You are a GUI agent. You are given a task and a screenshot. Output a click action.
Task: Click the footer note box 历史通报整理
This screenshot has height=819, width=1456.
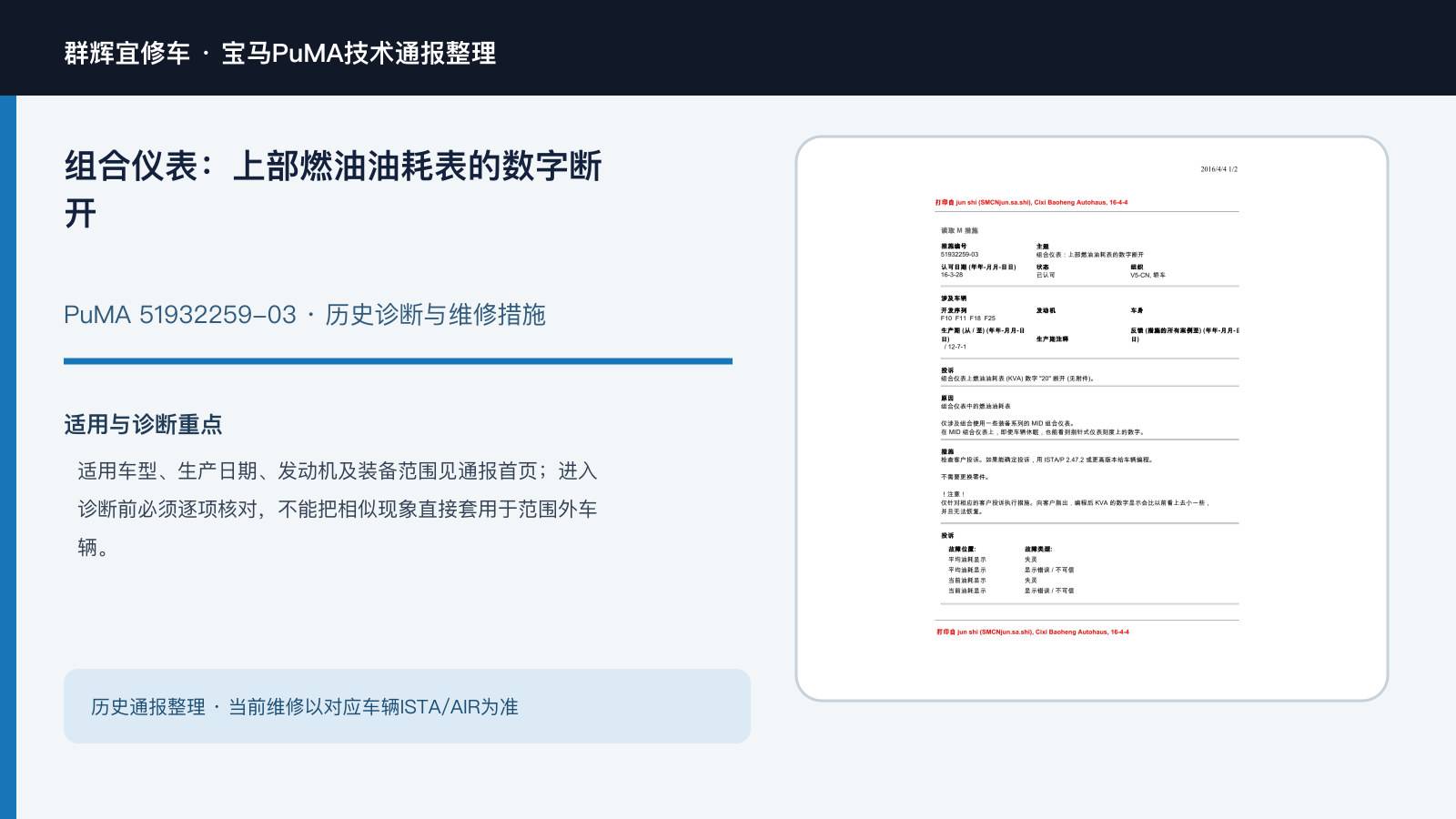(x=407, y=706)
